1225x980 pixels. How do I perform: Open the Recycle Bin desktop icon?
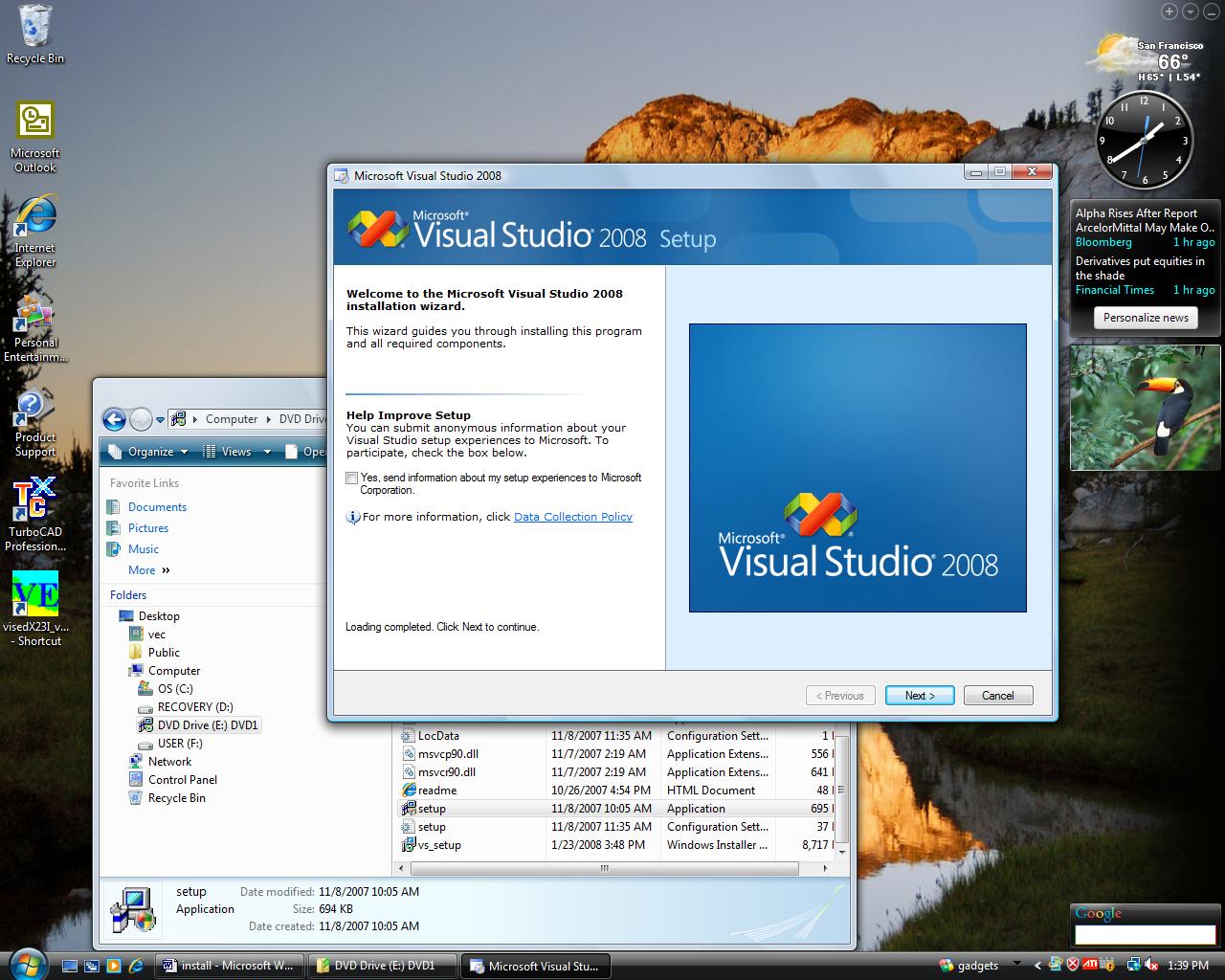point(35,34)
